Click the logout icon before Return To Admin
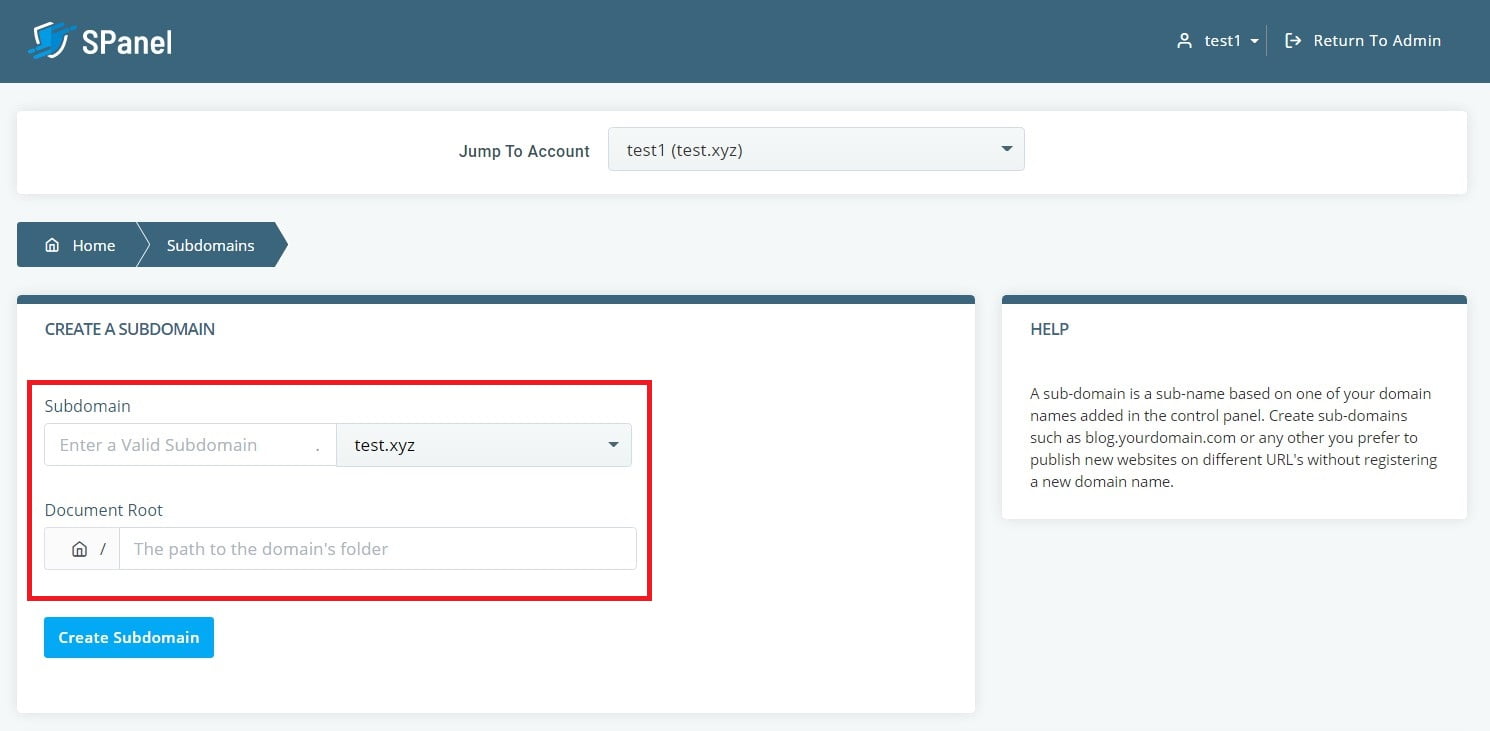This screenshot has width=1490, height=731. pyautogui.click(x=1293, y=40)
